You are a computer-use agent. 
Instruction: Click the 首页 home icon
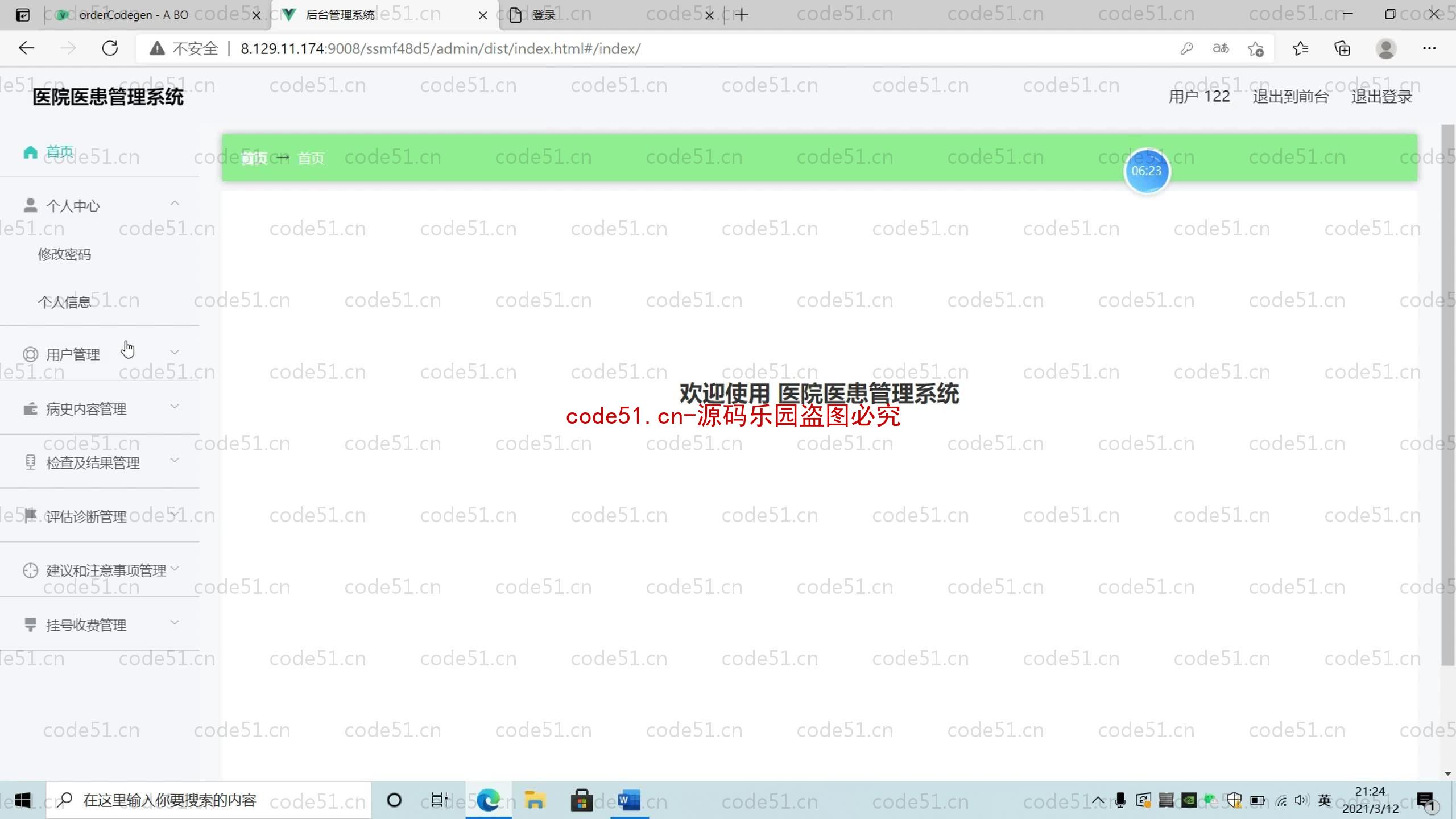pyautogui.click(x=30, y=151)
